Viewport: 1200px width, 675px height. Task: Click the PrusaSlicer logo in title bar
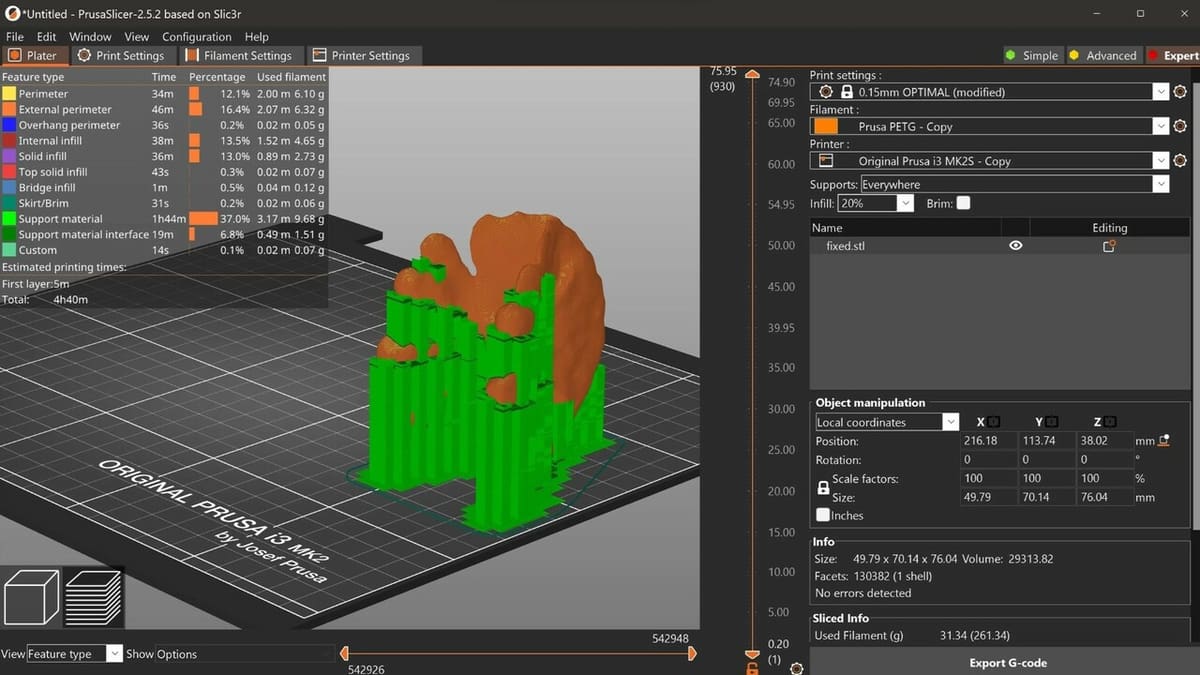(11, 14)
